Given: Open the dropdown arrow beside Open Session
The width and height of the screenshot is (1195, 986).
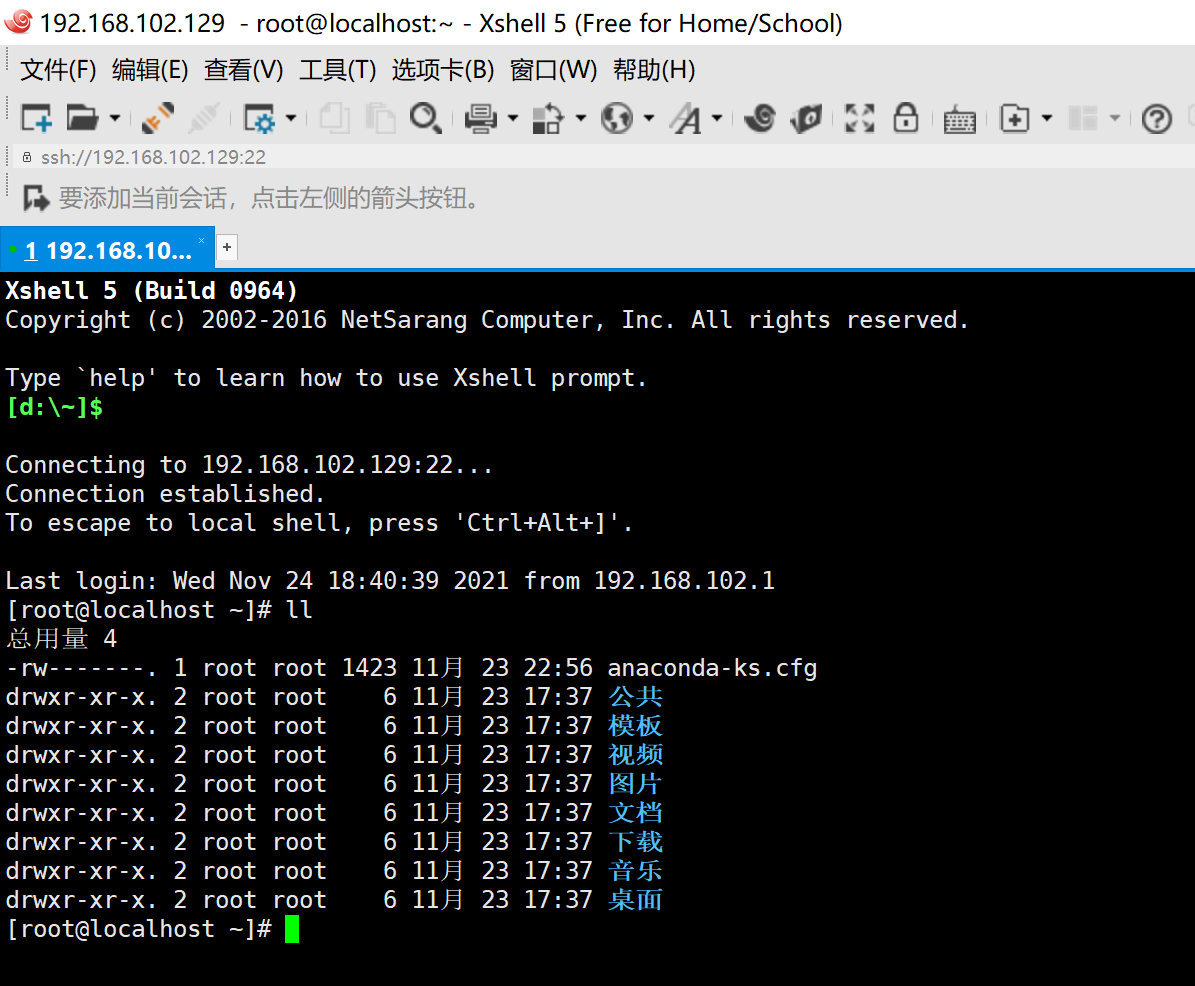Looking at the screenshot, I should coord(114,119).
